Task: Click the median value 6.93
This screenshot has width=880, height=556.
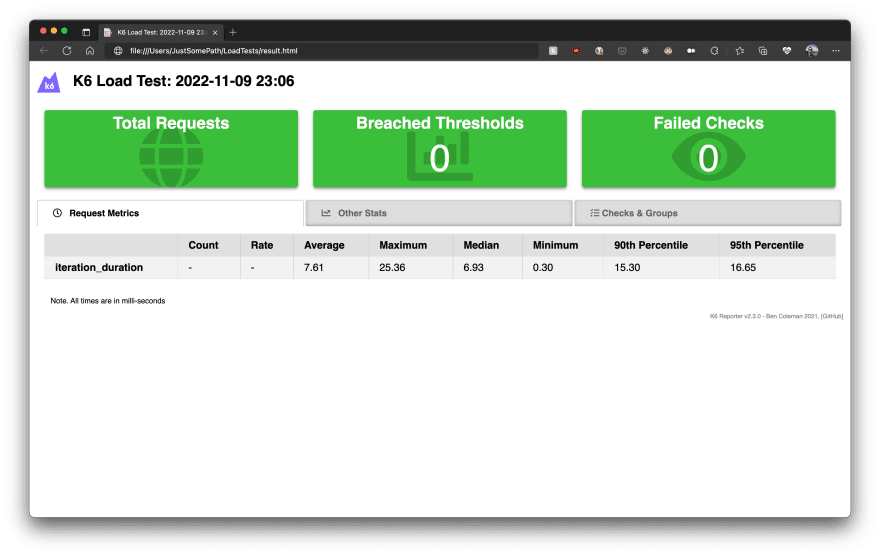Action: pyautogui.click(x=473, y=268)
